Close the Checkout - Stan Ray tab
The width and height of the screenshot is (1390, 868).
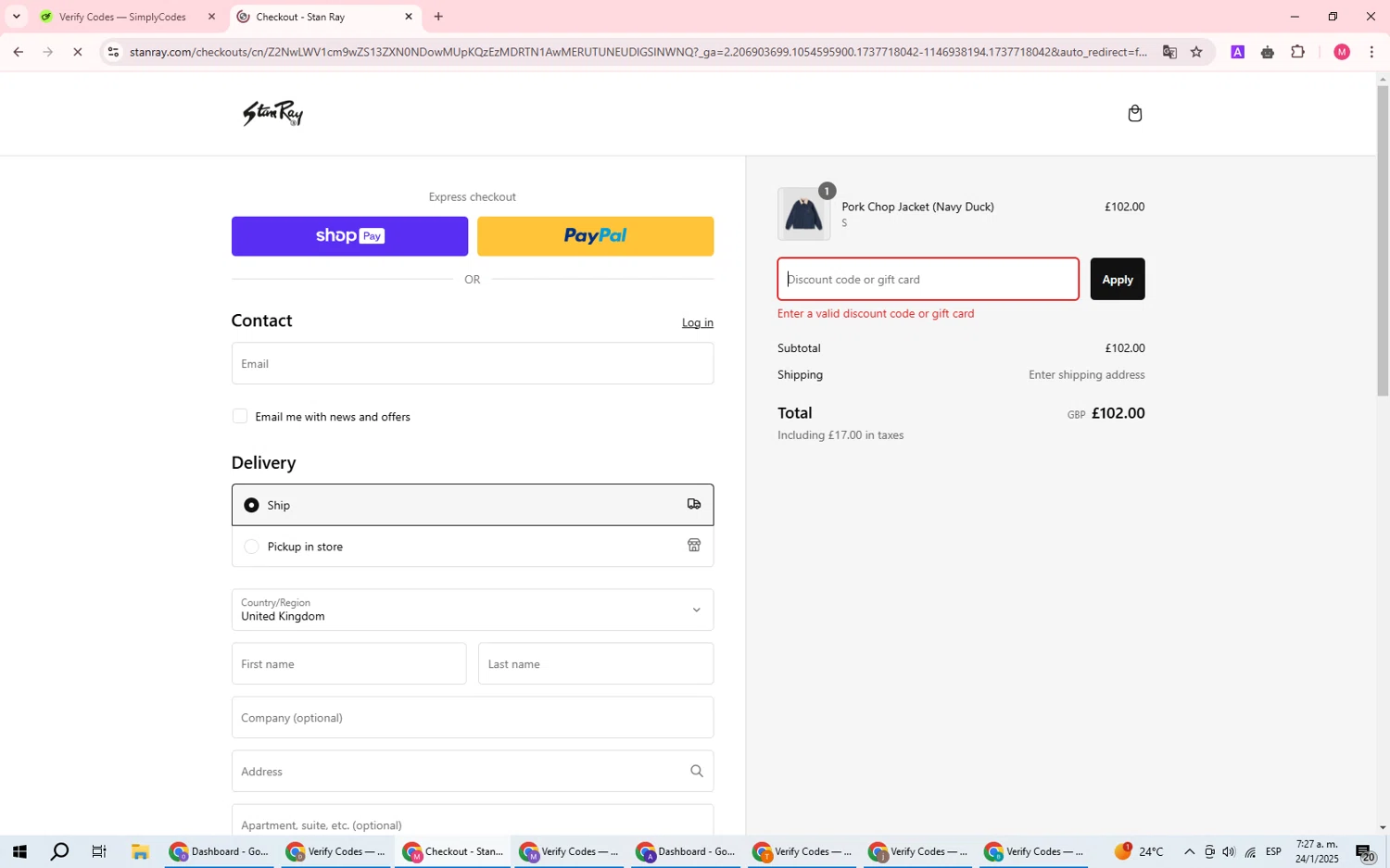tap(408, 17)
